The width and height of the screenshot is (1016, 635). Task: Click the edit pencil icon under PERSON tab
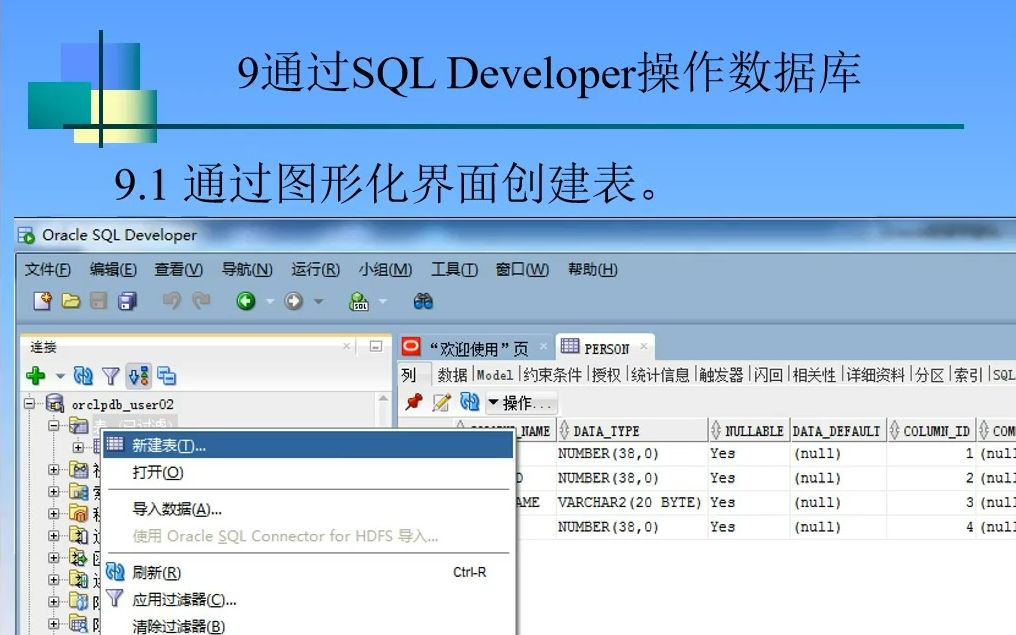439,402
